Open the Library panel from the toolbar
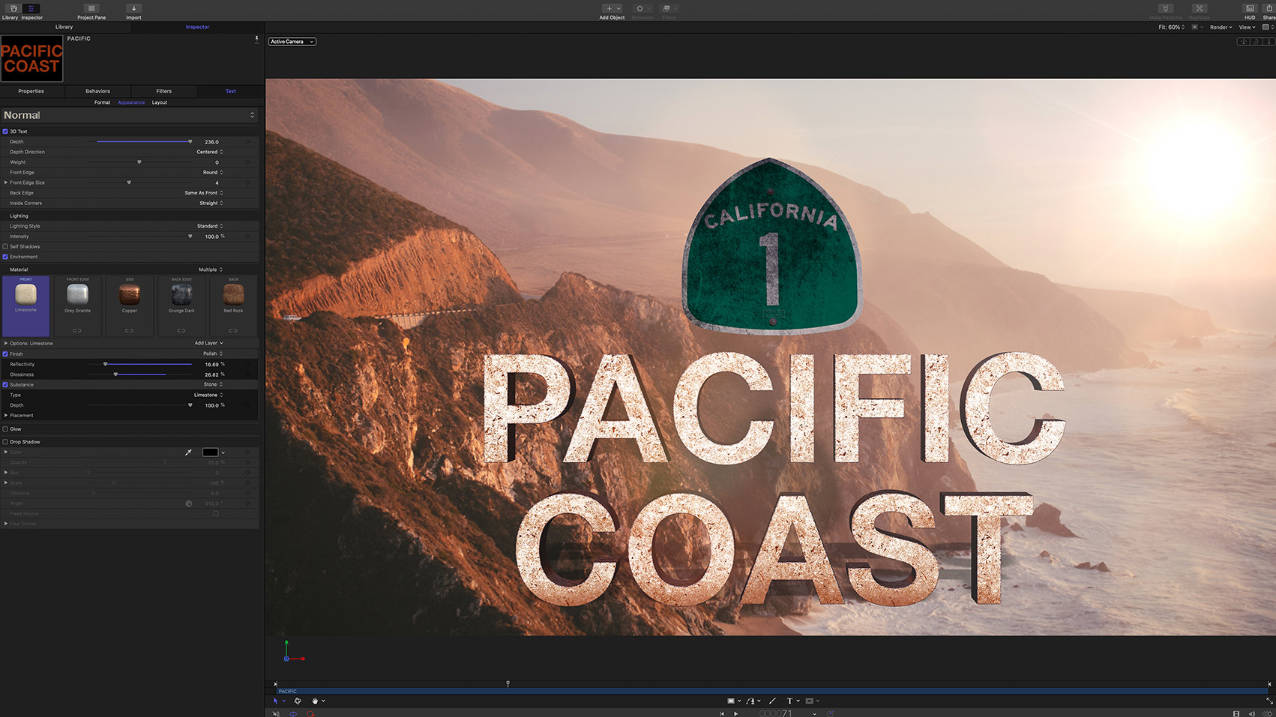The image size is (1276, 717). tap(12, 9)
